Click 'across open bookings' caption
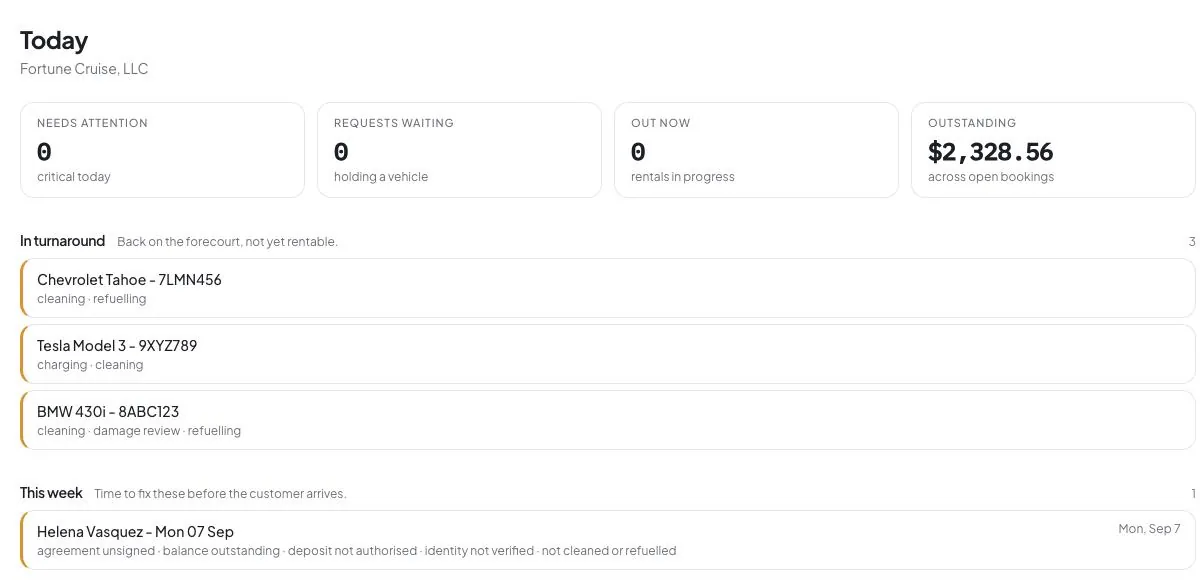The height and width of the screenshot is (580, 1200). point(991,177)
